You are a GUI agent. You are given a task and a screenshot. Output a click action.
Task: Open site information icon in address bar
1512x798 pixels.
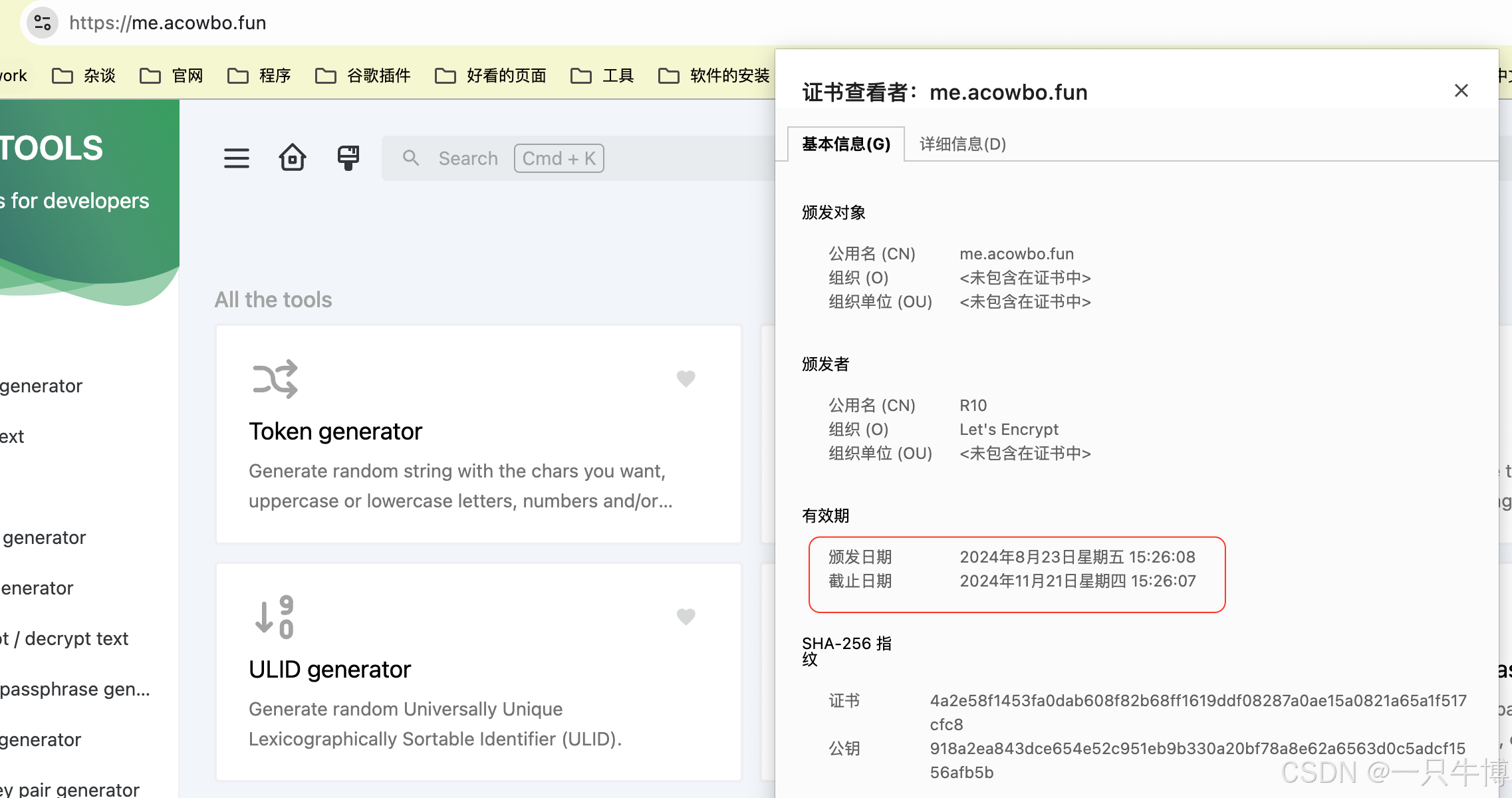(x=43, y=23)
